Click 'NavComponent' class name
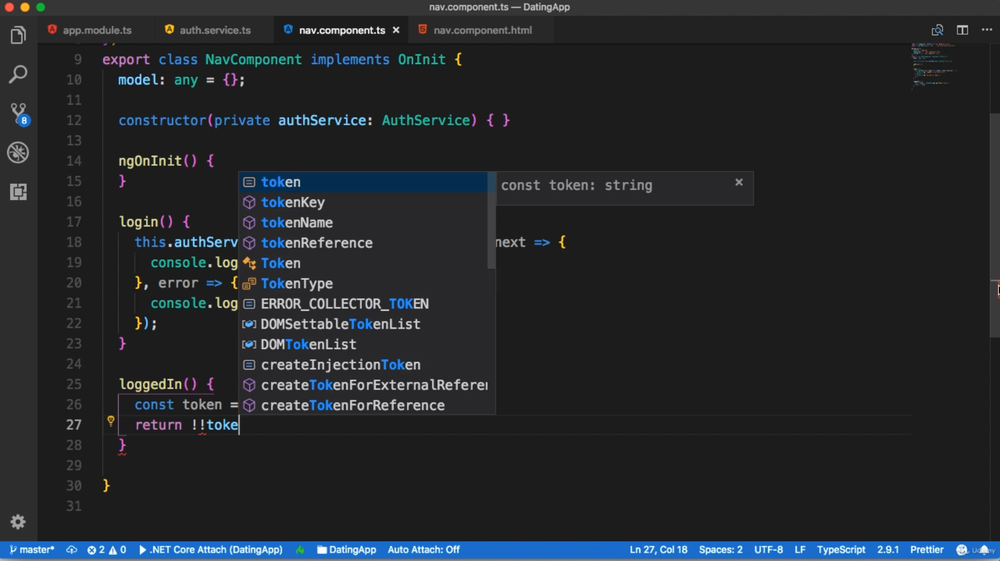The height and width of the screenshot is (561, 1000). click(253, 59)
